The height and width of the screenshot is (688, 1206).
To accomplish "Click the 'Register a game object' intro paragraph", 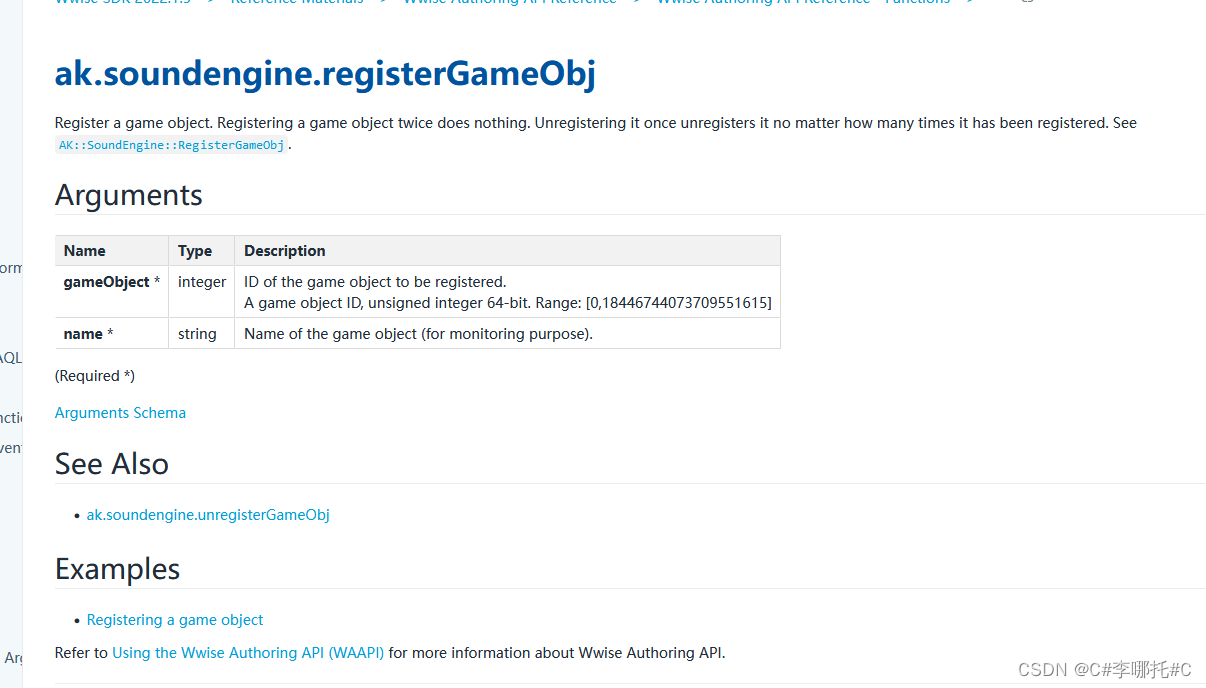I will tap(596, 133).
